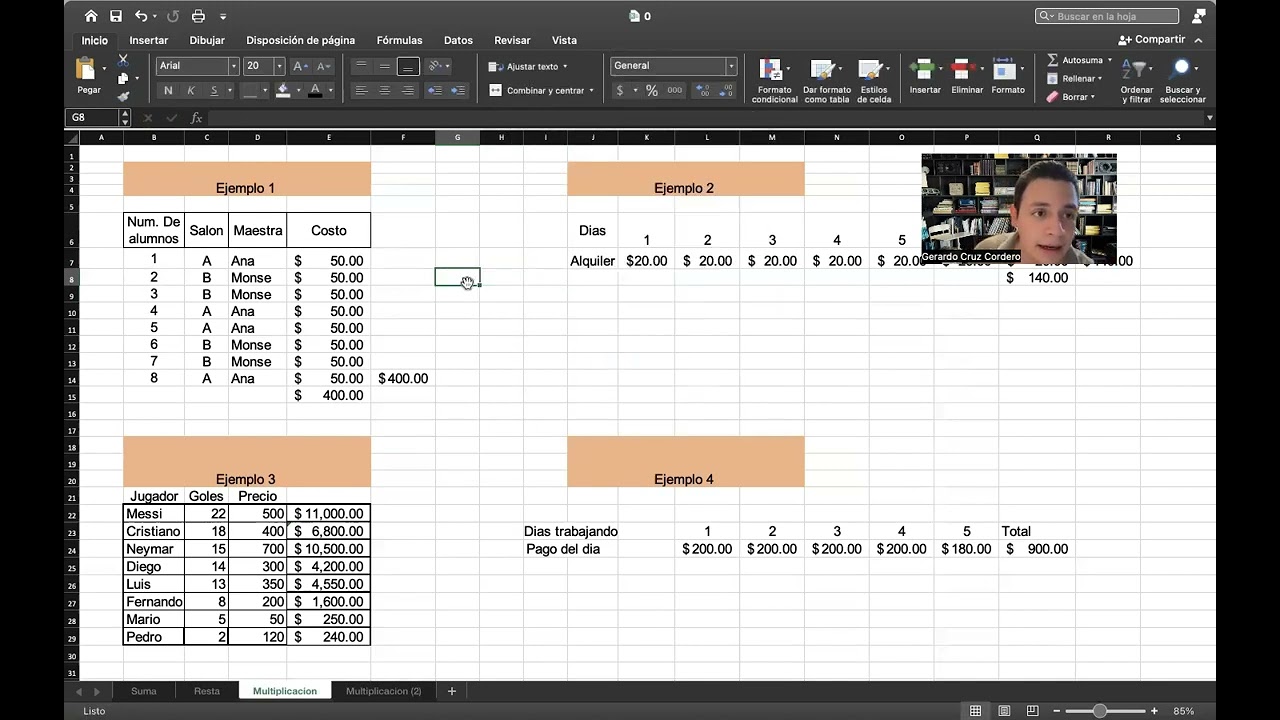This screenshot has height=720, width=1280.
Task: Apply percent style format
Action: coord(652,90)
